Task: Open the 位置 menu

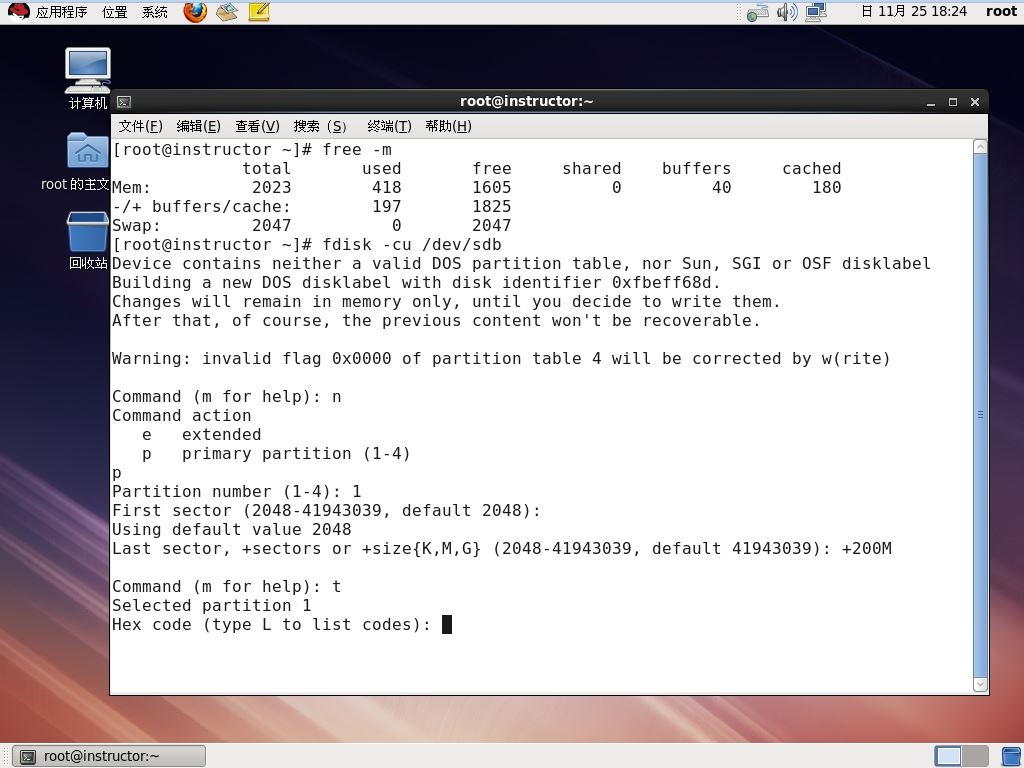Action: point(115,12)
